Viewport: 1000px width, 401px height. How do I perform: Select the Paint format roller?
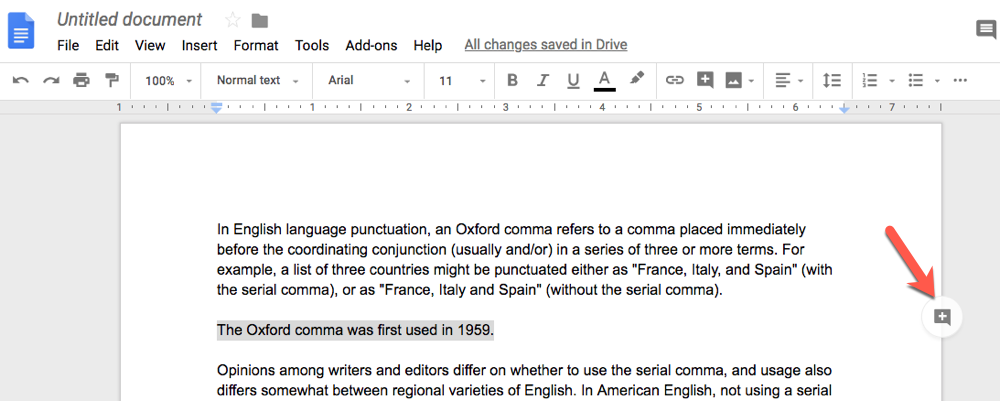coord(112,80)
